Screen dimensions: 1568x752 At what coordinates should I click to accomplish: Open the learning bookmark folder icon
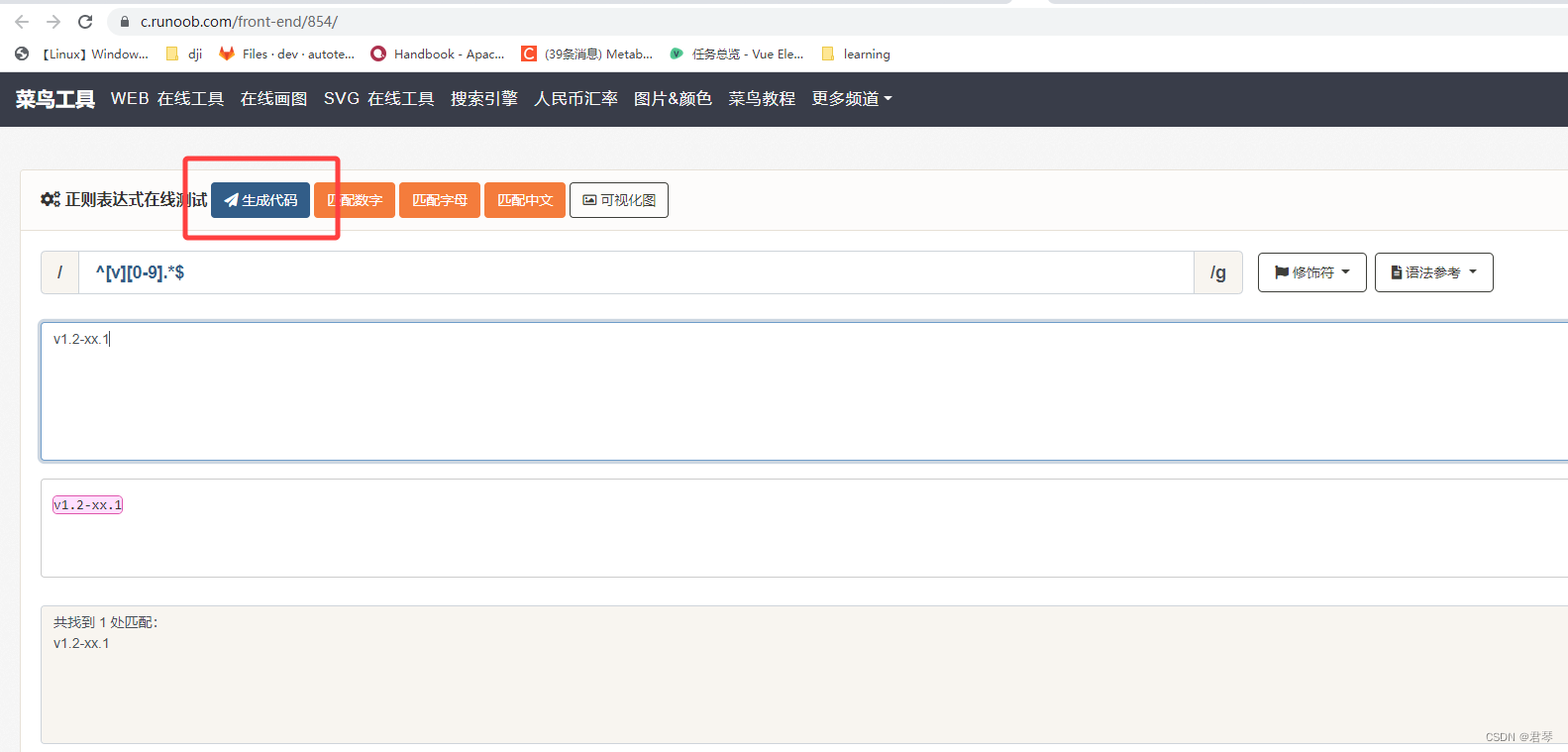coord(828,54)
